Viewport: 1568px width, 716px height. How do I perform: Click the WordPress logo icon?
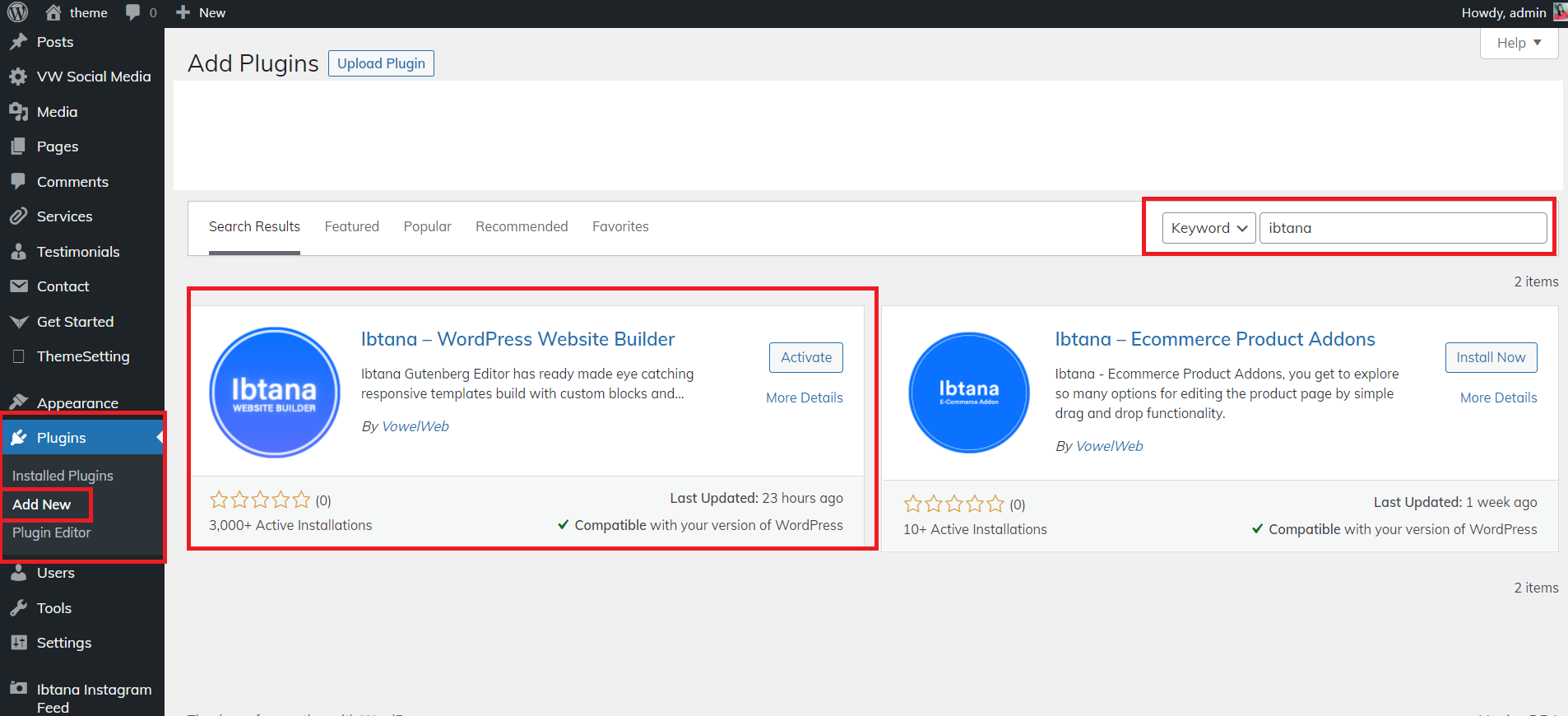pos(17,12)
